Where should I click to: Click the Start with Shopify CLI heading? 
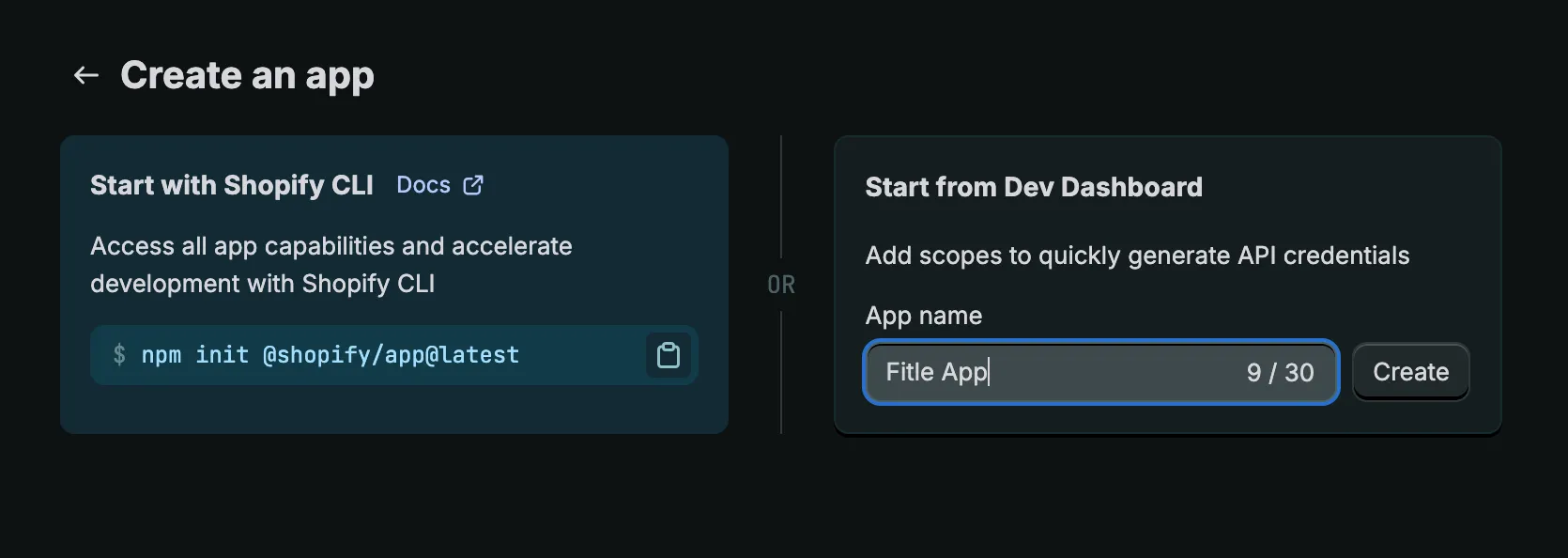click(x=232, y=185)
